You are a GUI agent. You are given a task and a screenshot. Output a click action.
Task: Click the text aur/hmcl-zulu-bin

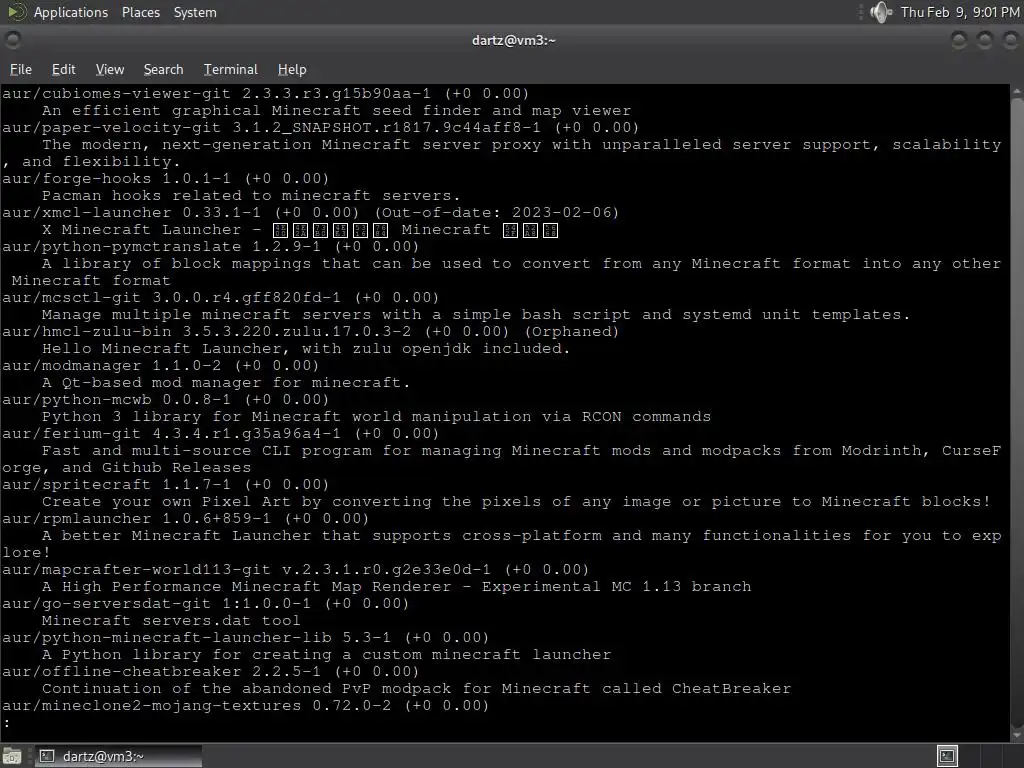pyautogui.click(x=87, y=331)
